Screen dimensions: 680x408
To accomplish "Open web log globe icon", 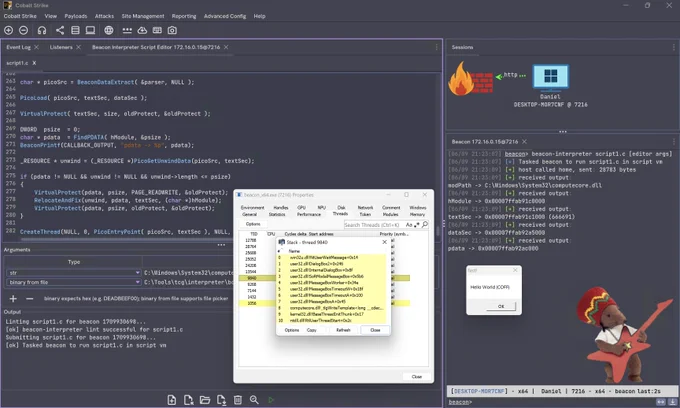I will (108, 30).
